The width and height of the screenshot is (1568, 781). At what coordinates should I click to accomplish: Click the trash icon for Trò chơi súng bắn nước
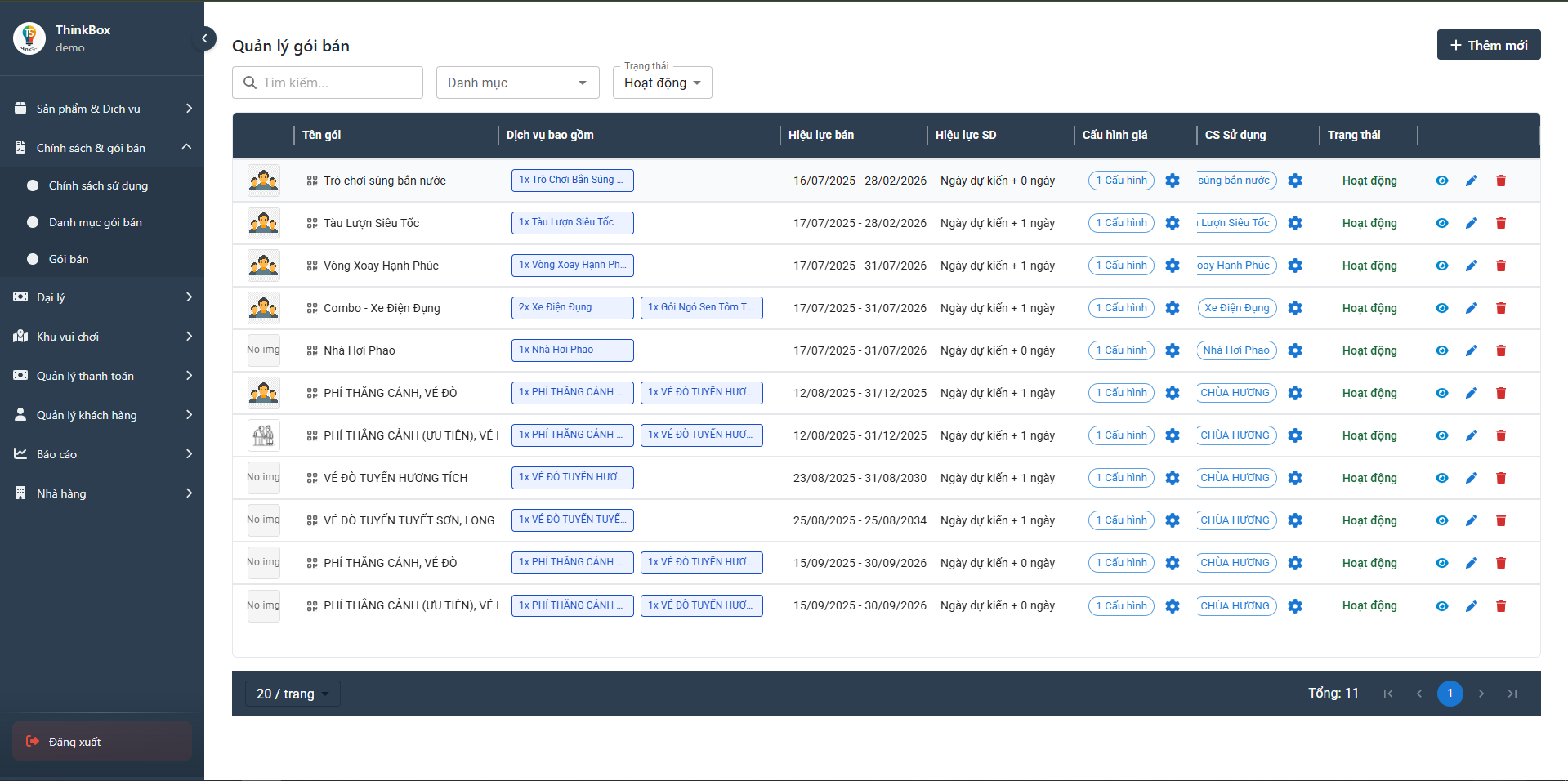1500,181
